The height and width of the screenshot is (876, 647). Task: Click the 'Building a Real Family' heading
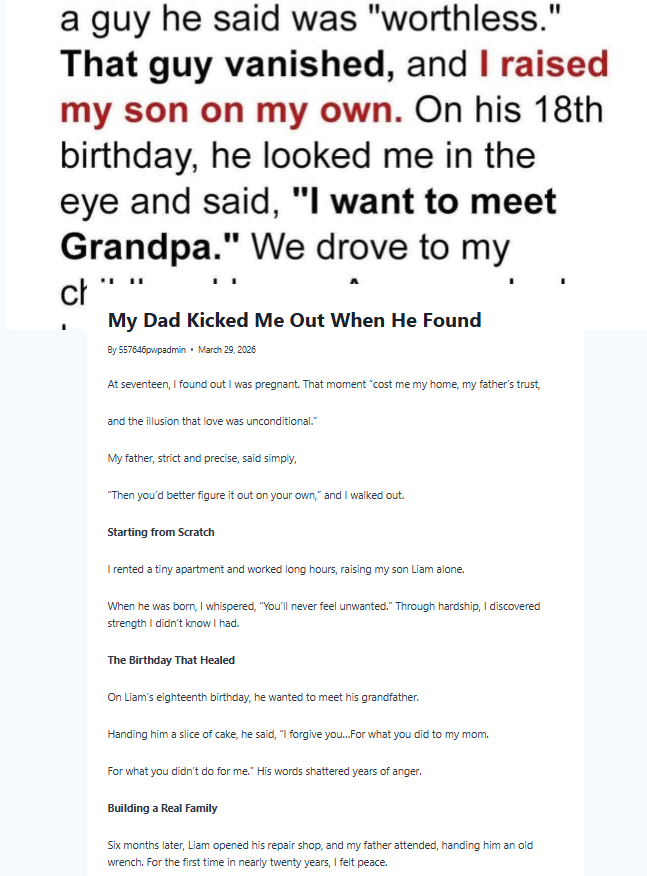162,808
